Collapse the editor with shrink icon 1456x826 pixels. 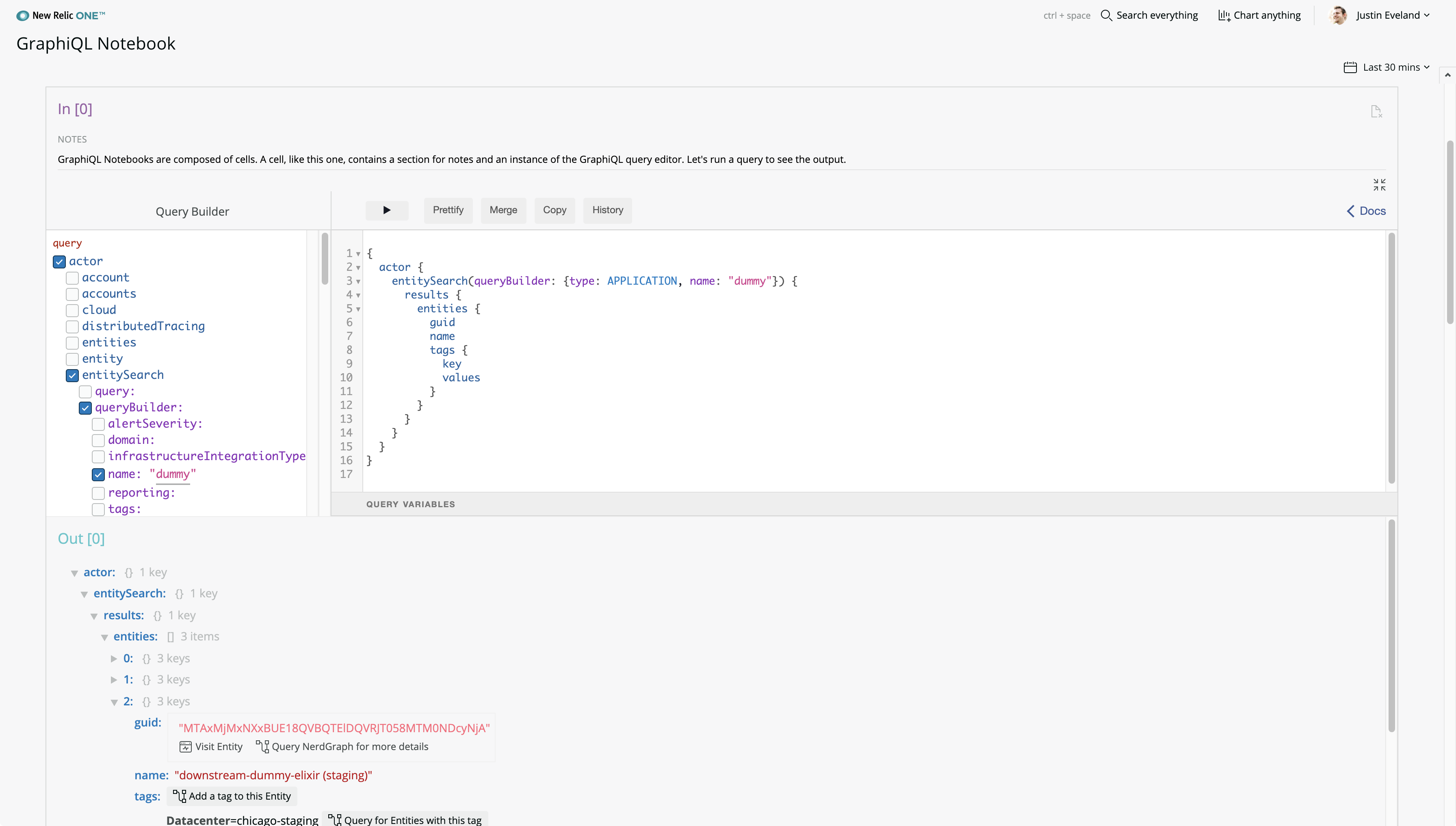tap(1379, 184)
